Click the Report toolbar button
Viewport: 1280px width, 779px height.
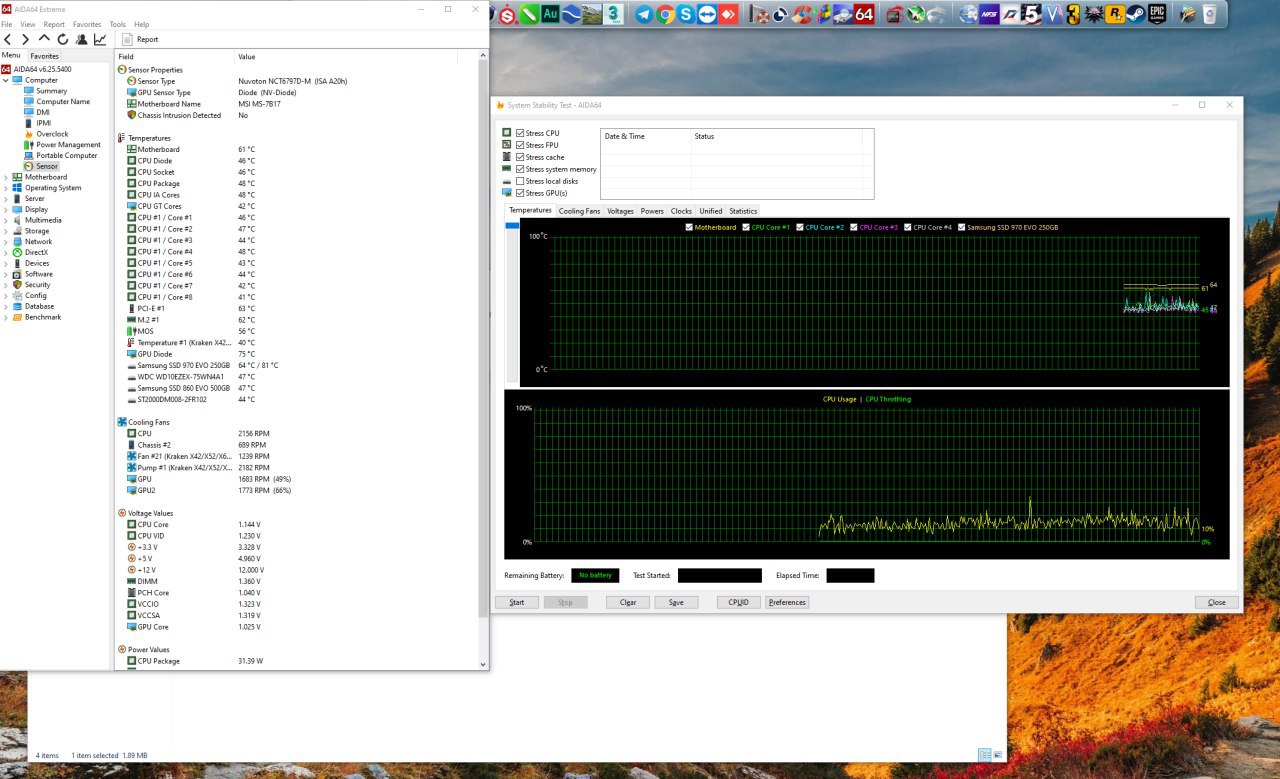click(x=141, y=39)
